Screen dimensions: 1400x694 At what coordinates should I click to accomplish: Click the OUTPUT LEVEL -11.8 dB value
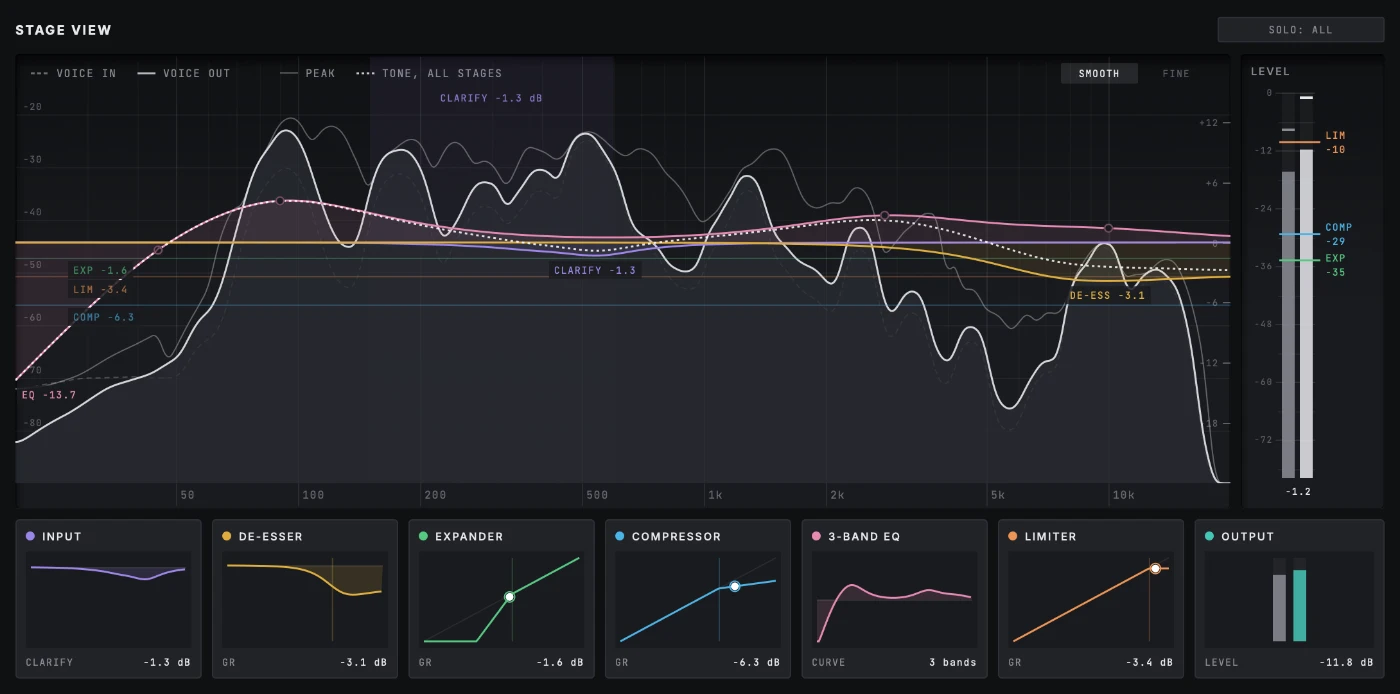tap(1347, 662)
